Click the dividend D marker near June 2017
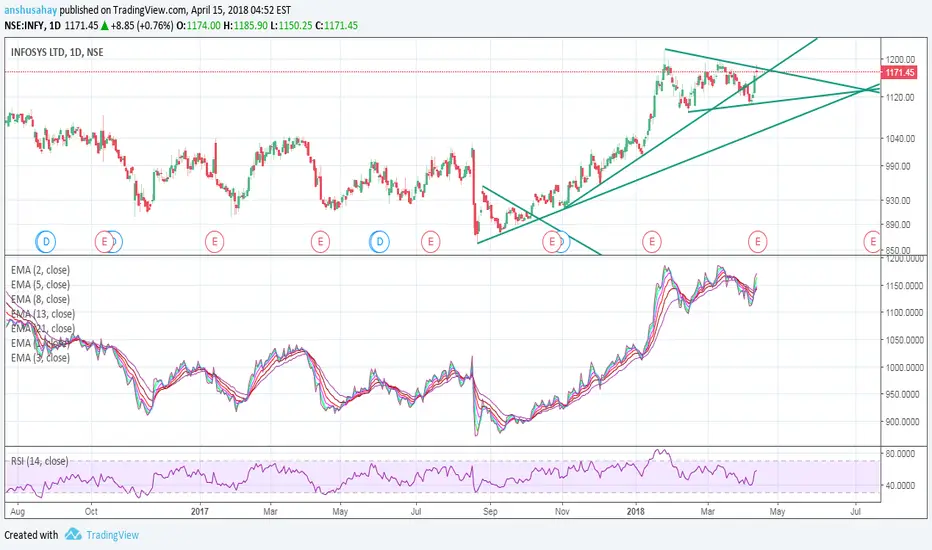Screen dimensions: 932x550 coord(379,242)
